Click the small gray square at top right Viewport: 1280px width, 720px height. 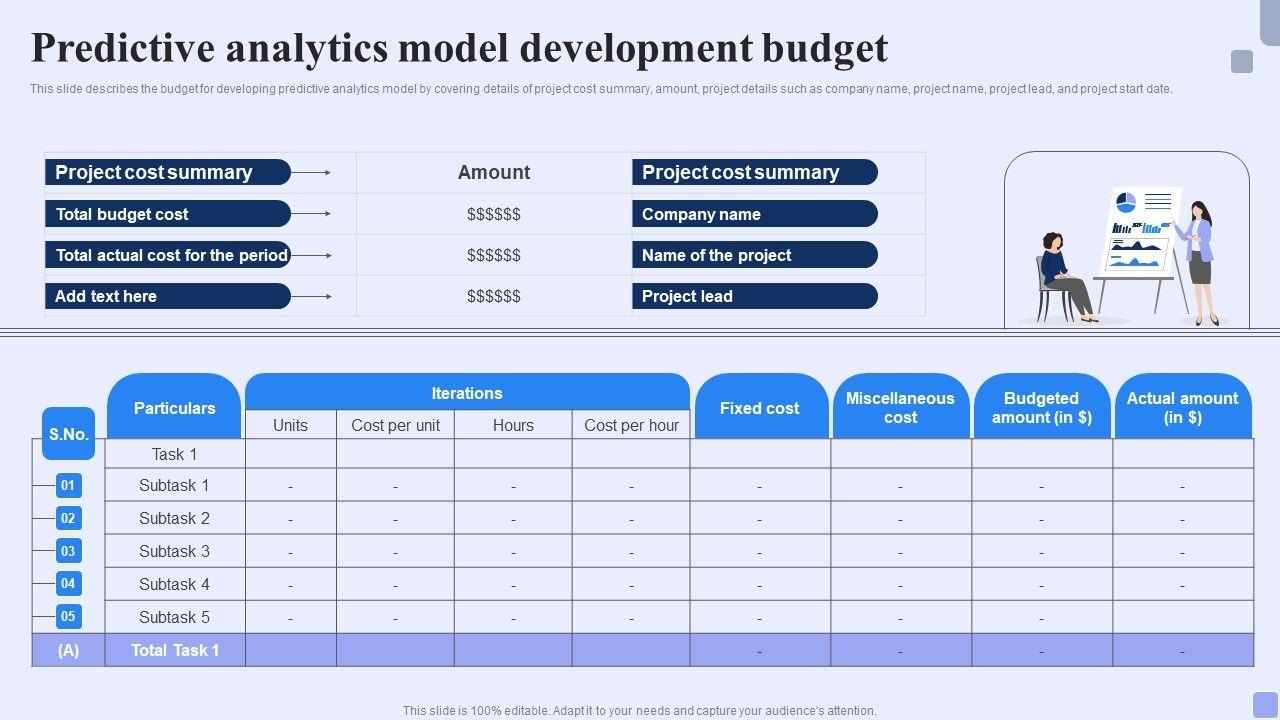(x=1241, y=62)
